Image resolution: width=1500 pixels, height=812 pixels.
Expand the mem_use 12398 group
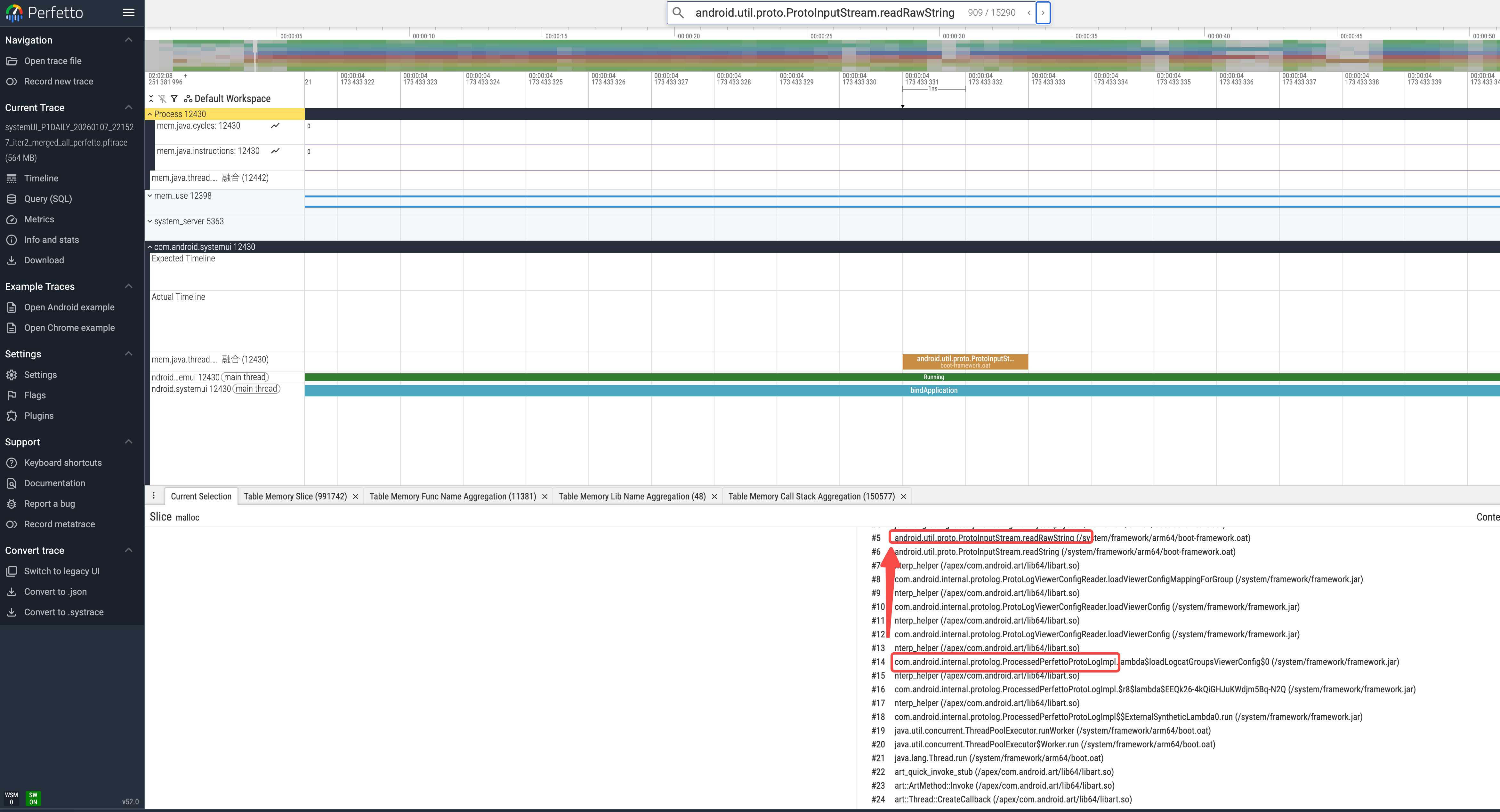[x=150, y=195]
